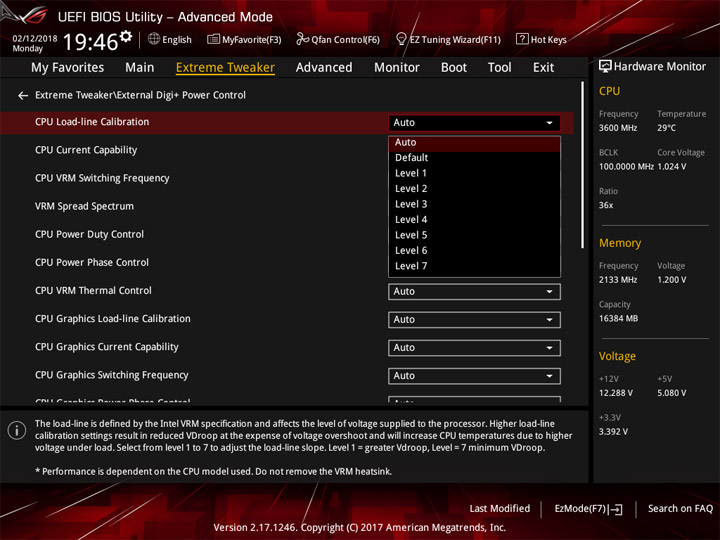
Task: Select the Exit tab
Action: pyautogui.click(x=543, y=68)
